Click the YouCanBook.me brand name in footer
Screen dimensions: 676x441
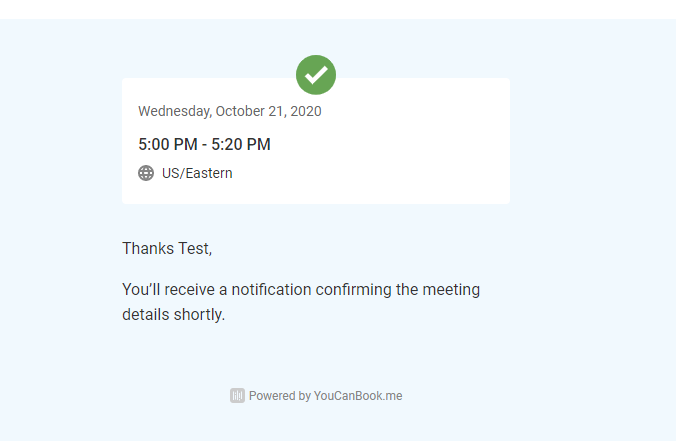(x=358, y=396)
